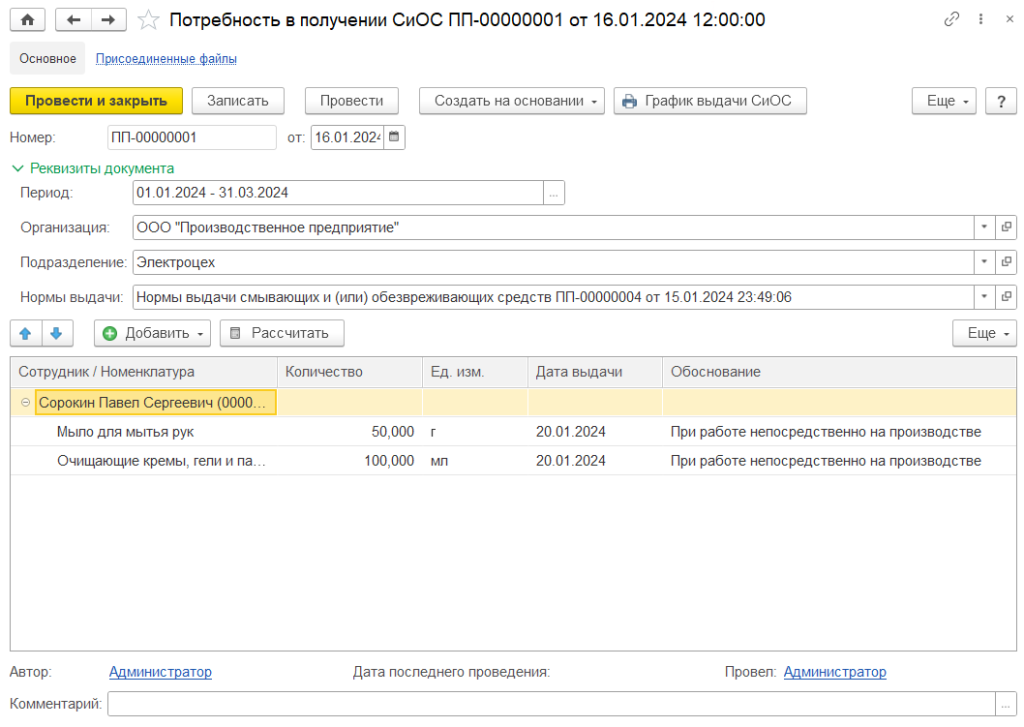
Task: Collapse the Сорокин Павел Сергеевич row
Action: coord(25,403)
